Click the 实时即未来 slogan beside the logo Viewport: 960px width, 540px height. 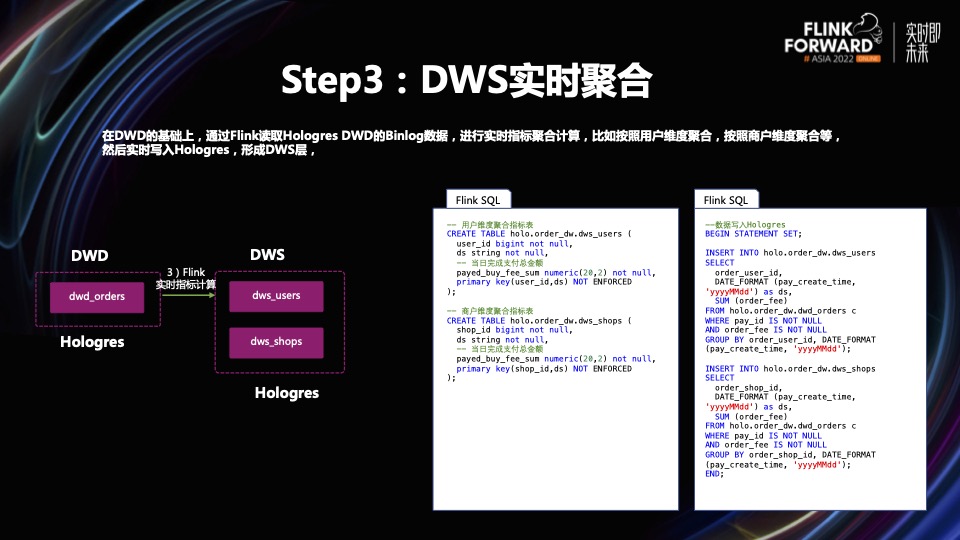pyautogui.click(x=922, y=42)
